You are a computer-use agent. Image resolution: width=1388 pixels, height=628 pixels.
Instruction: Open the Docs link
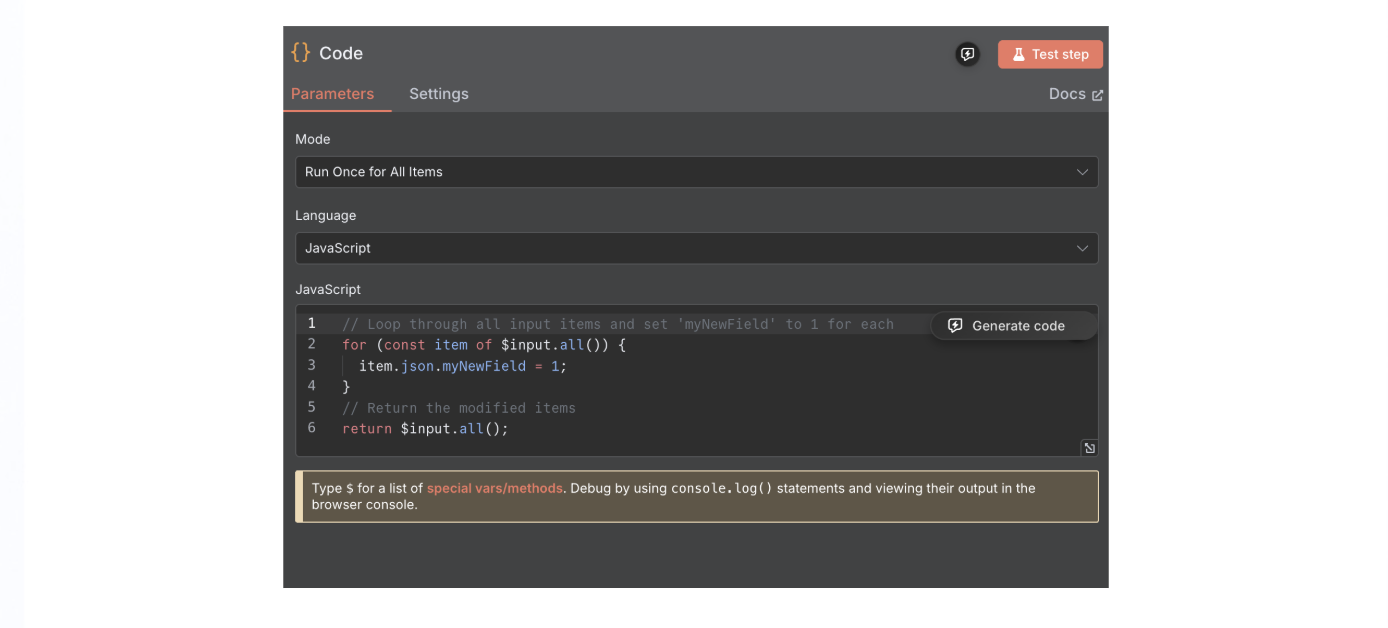coord(1067,94)
